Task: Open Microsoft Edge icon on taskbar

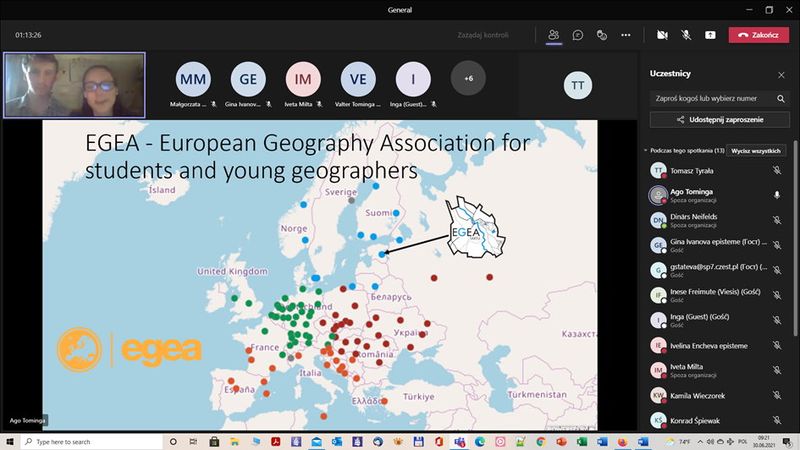Action: pos(480,441)
